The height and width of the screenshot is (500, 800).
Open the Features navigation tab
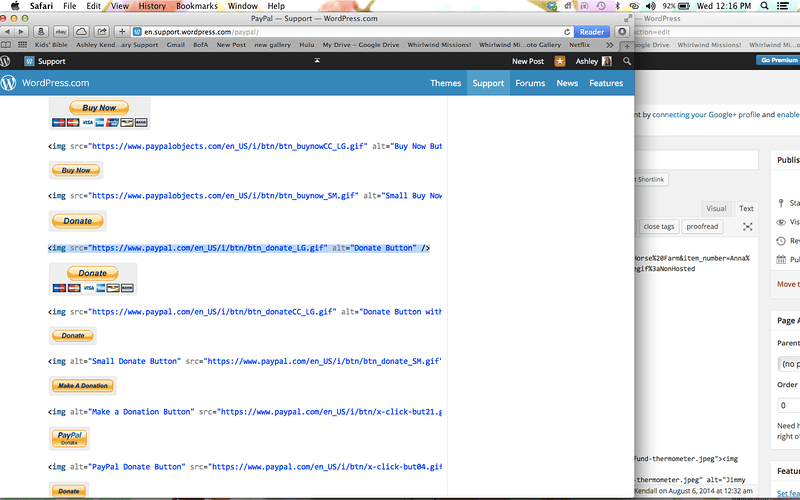tap(606, 83)
